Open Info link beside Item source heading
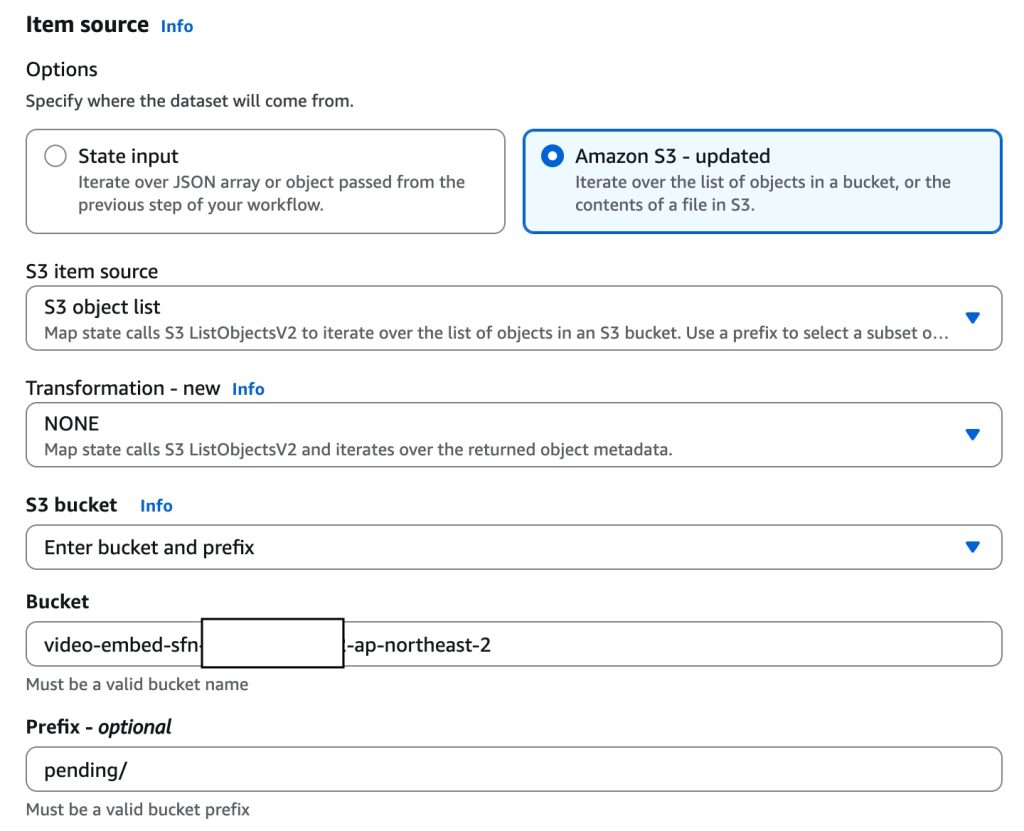The height and width of the screenshot is (831, 1024). pos(177,27)
